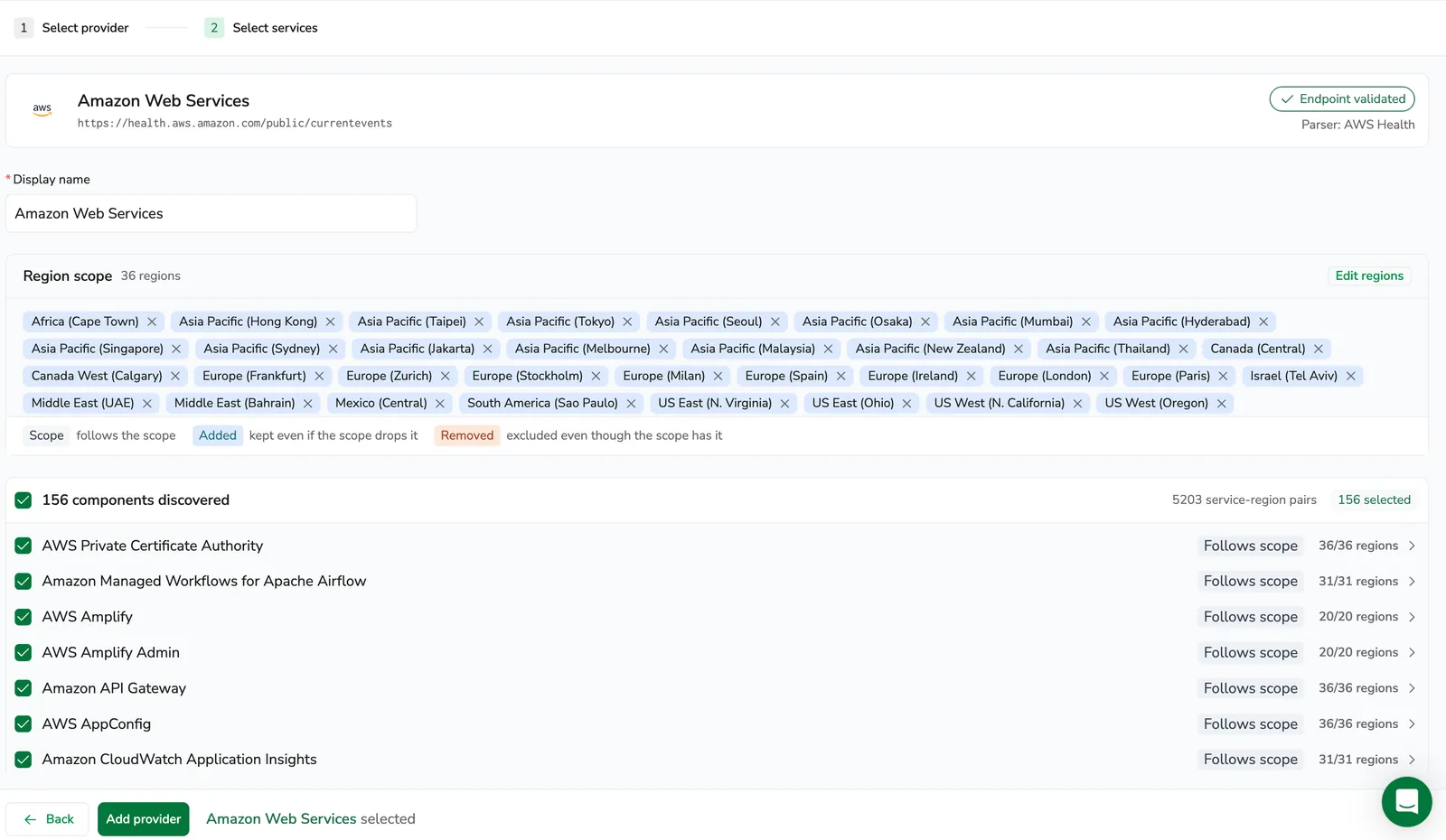
Task: Remove US West (Oregon) region chip
Action: [x=1222, y=403]
